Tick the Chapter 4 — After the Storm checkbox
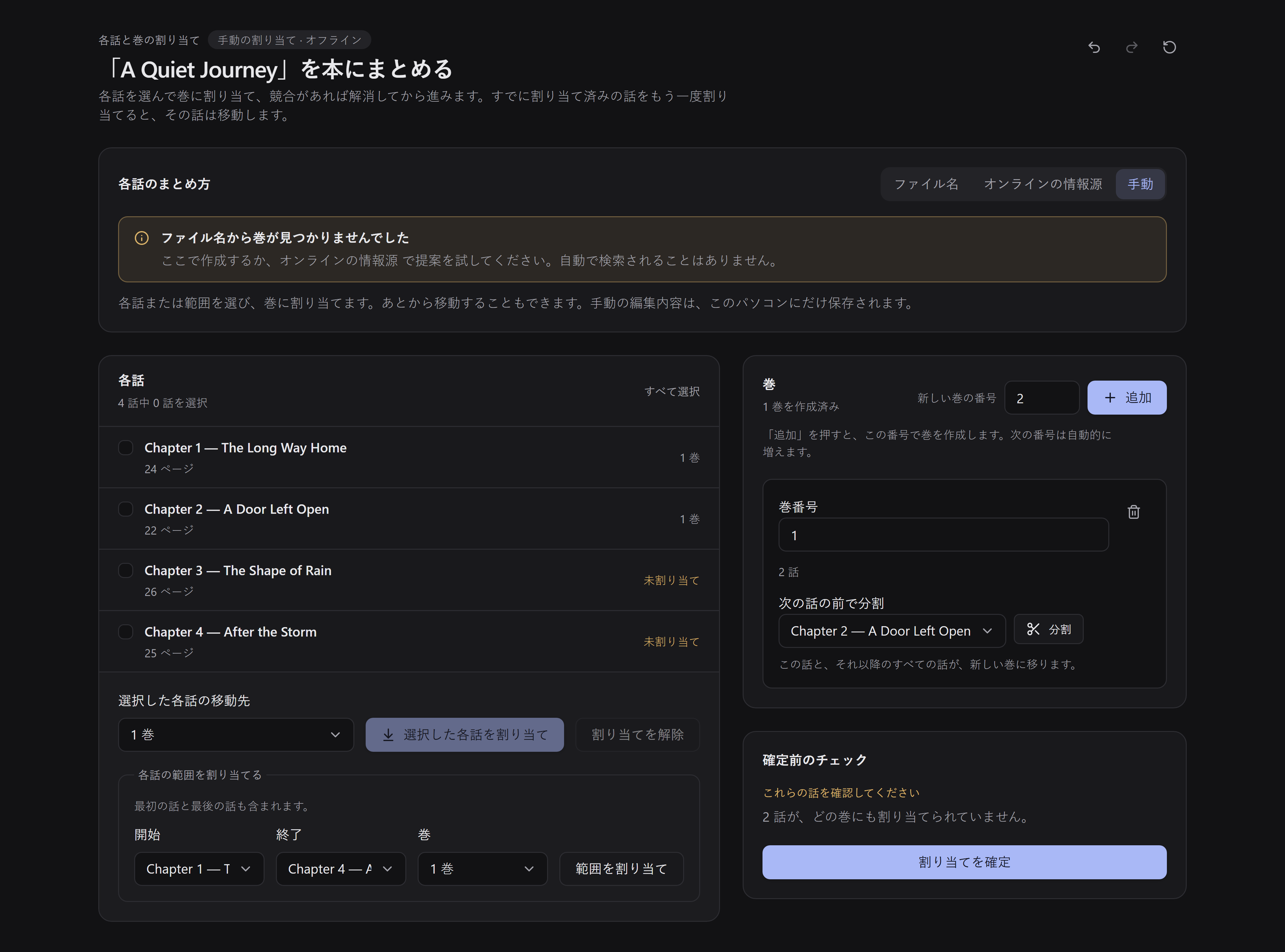 [x=126, y=632]
